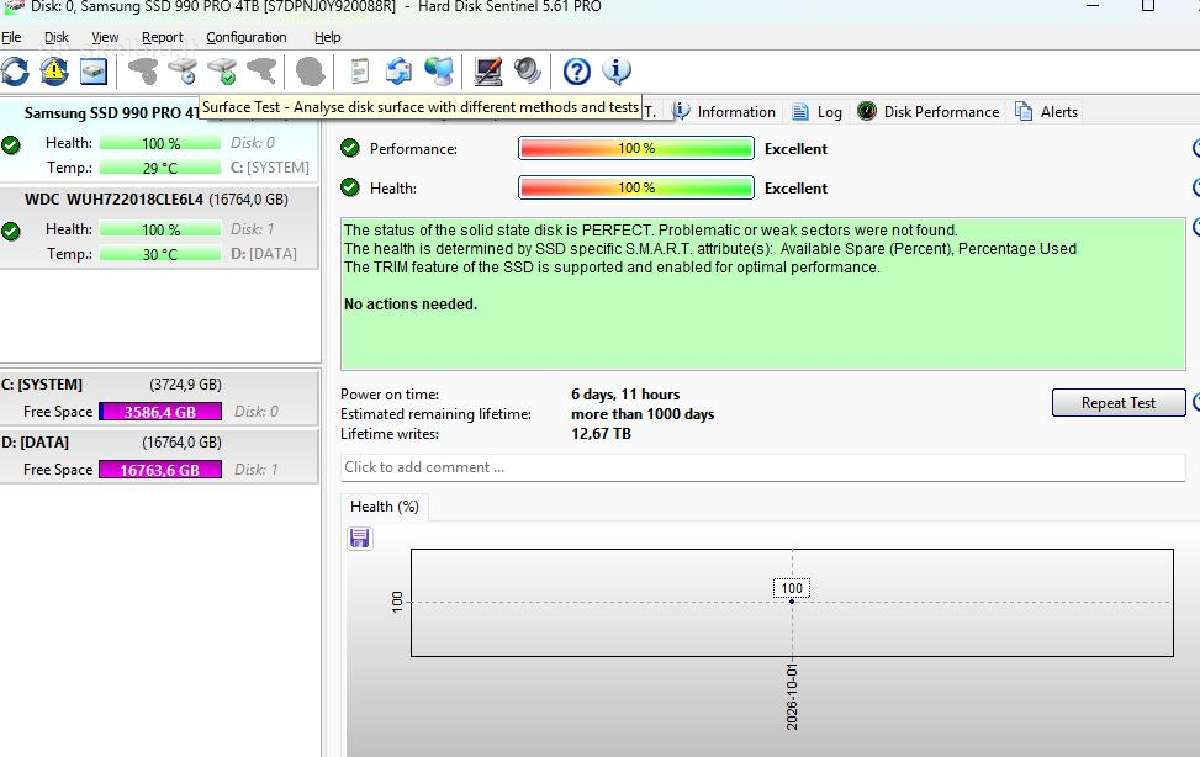The image size is (1200, 757).
Task: Click the greyed-out icon right of Surface Test
Action: click(261, 71)
